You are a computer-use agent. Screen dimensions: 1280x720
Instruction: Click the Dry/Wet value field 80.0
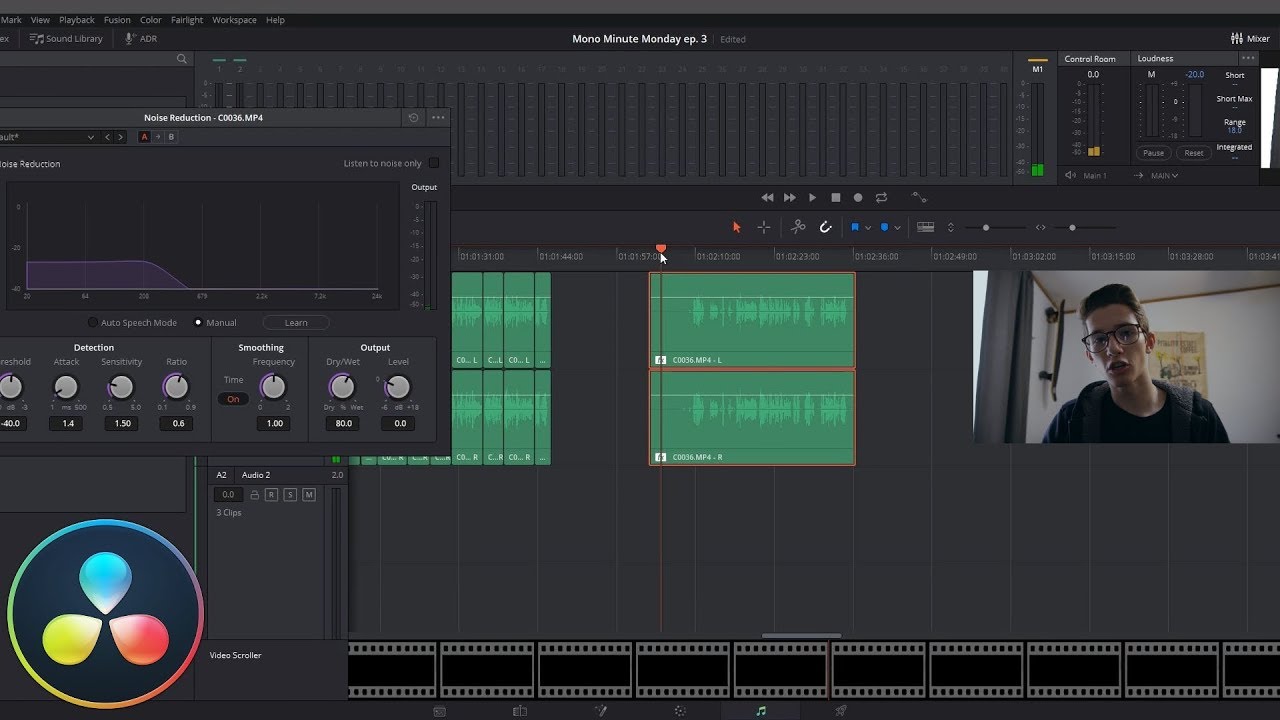pos(343,423)
